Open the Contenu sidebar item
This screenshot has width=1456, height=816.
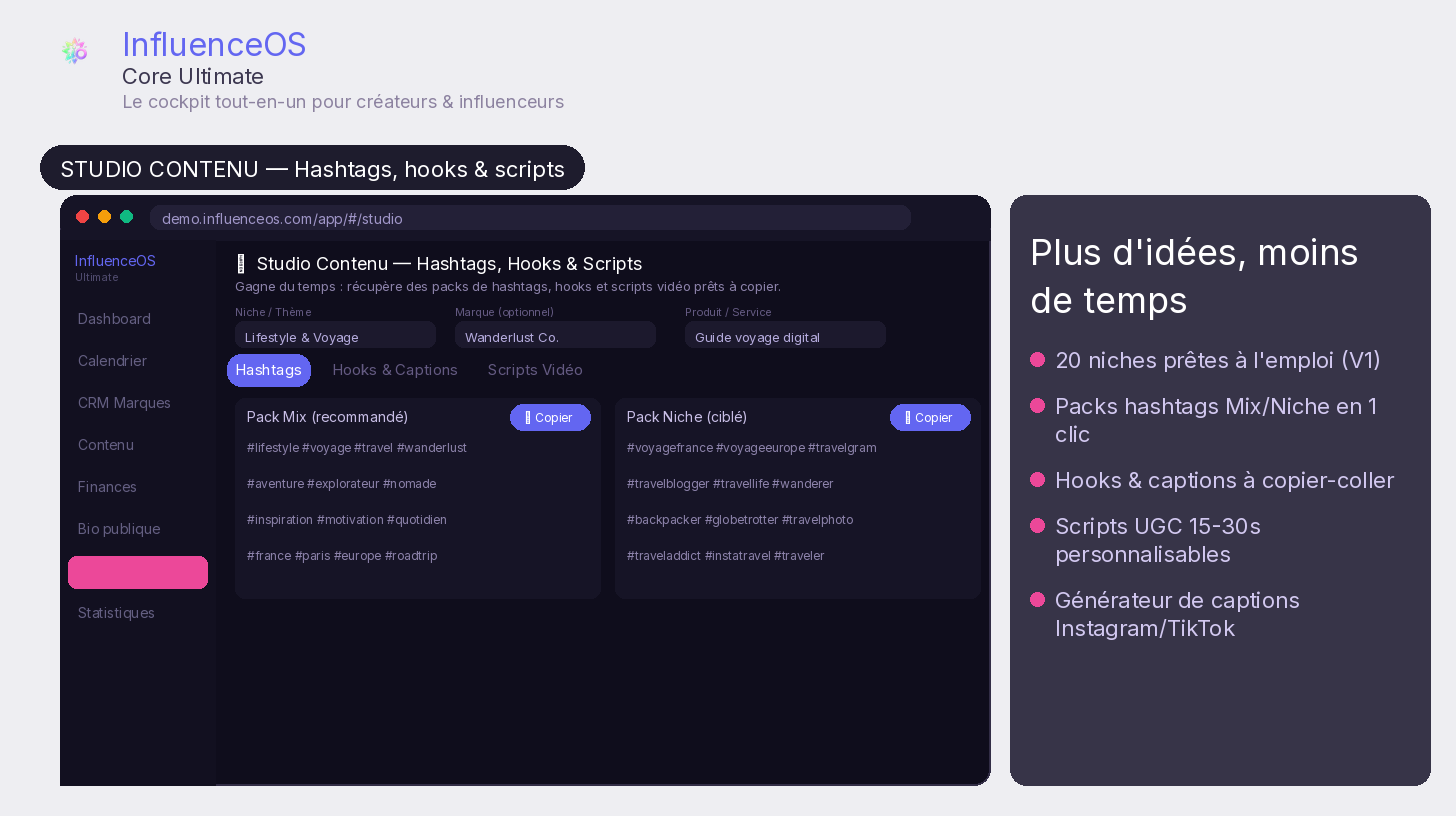[106, 445]
